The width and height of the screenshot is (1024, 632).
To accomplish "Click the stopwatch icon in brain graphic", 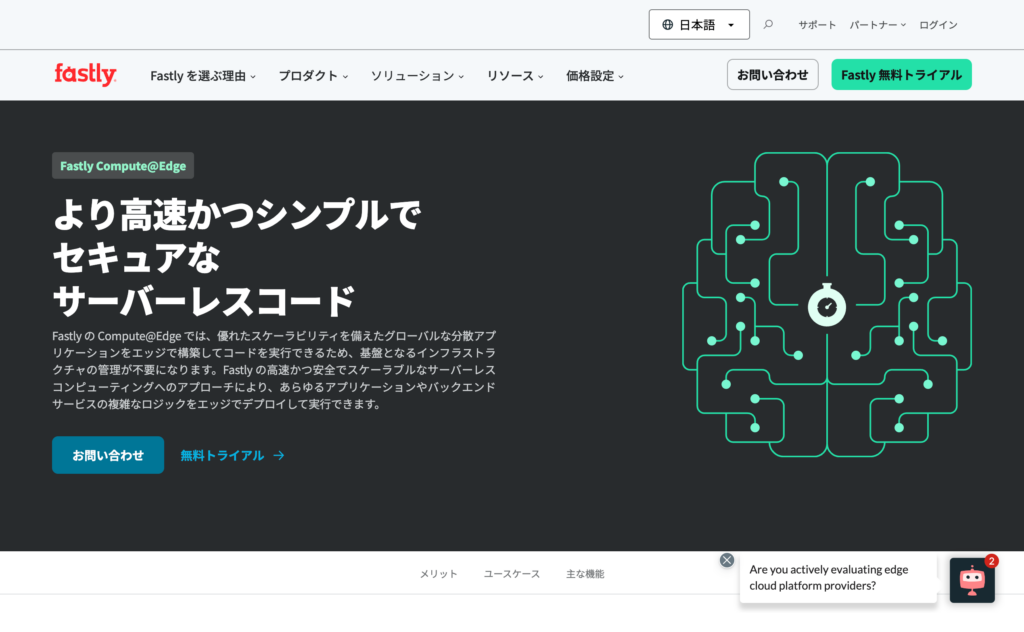I will (x=826, y=305).
